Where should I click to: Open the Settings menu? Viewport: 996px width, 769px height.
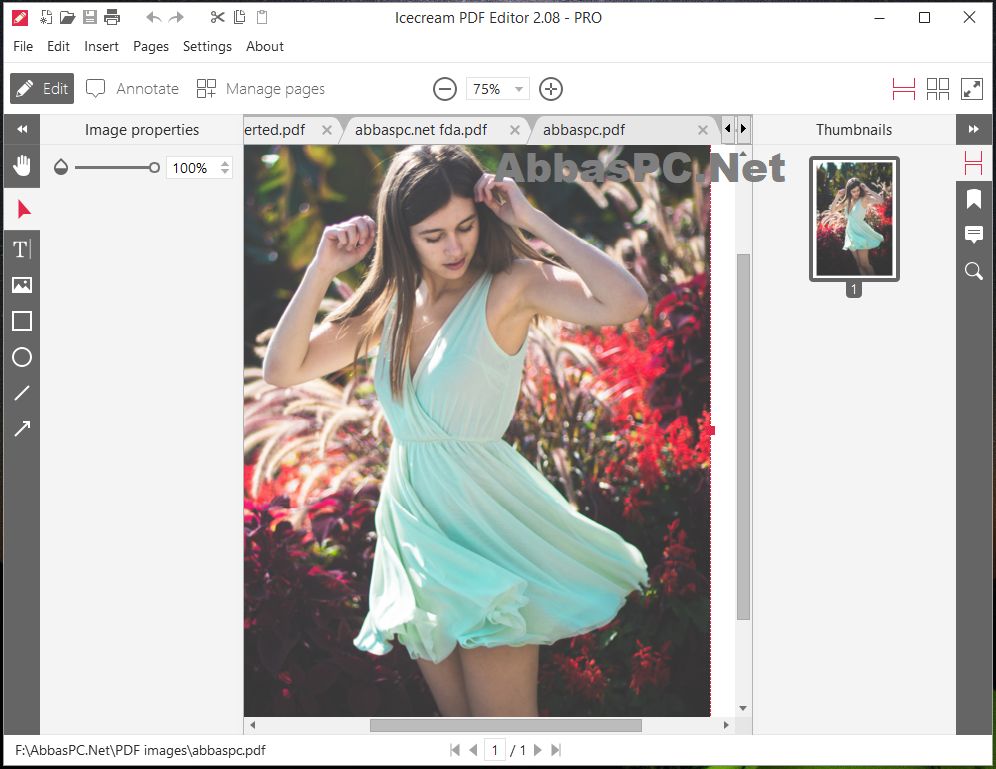point(207,46)
